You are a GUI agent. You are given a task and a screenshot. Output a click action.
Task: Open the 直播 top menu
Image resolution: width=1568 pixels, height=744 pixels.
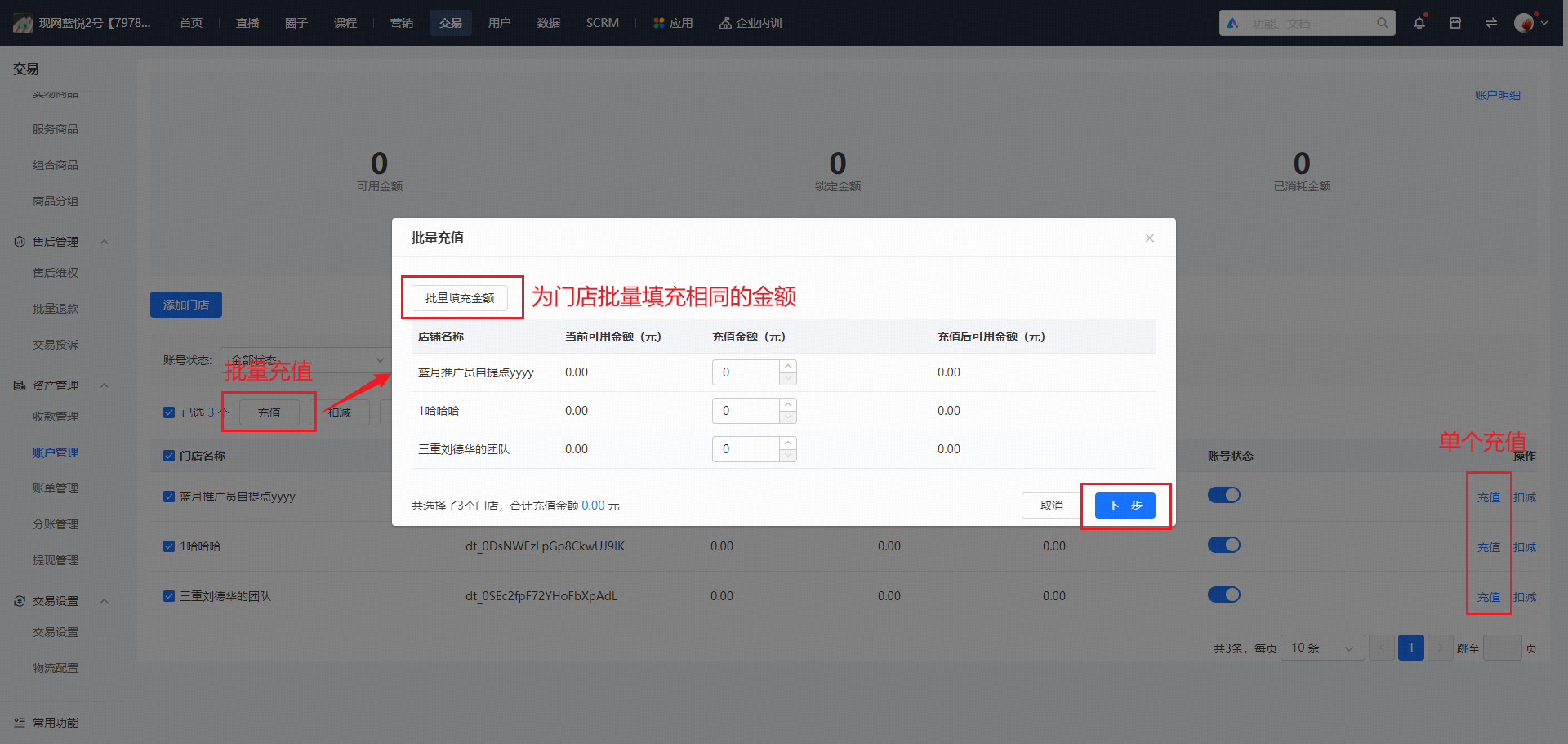(247, 23)
